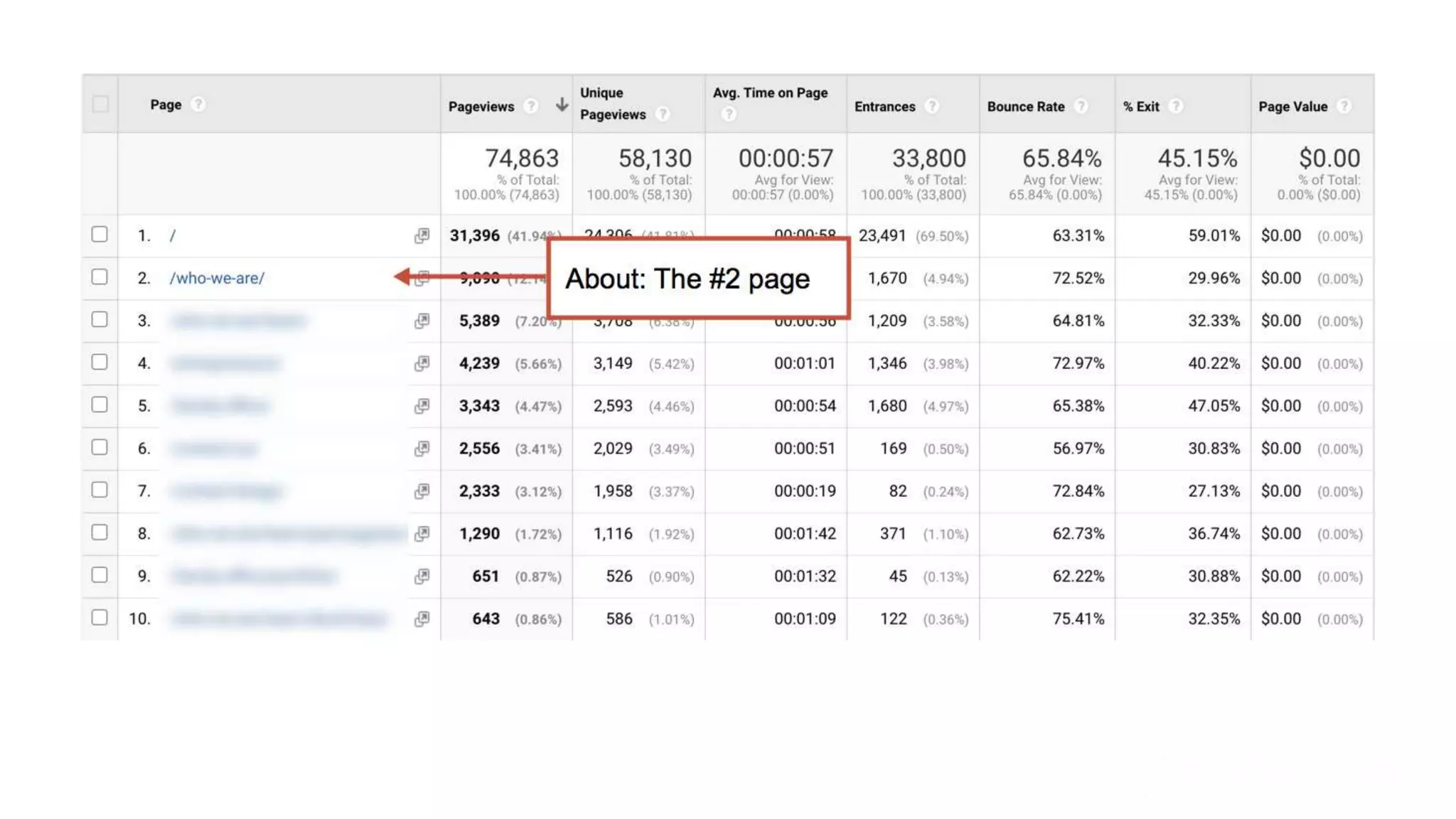Screen dimensions: 1456x819
Task: Click open-in-new-window icon for row 4
Action: pyautogui.click(x=422, y=363)
